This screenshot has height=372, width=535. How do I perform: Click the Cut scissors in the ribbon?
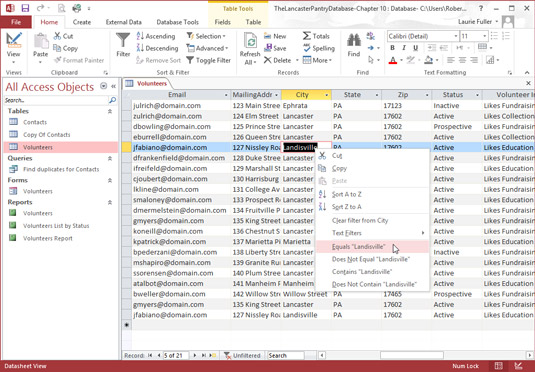(63, 36)
